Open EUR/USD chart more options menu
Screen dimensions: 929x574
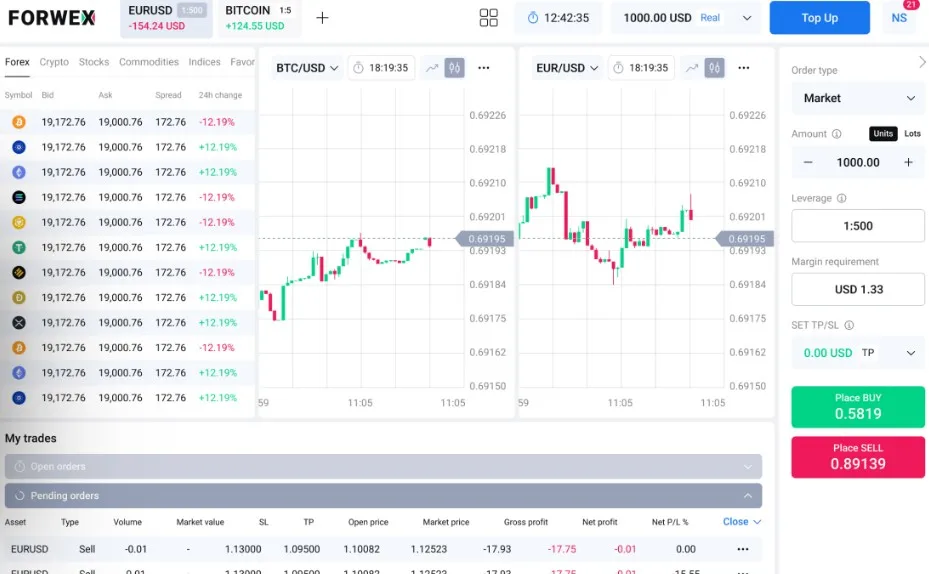(744, 68)
